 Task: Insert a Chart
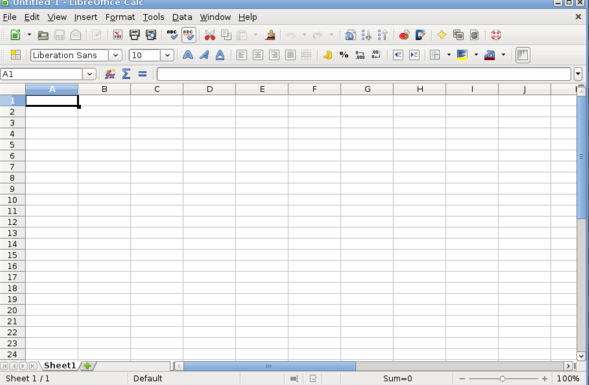click(404, 35)
